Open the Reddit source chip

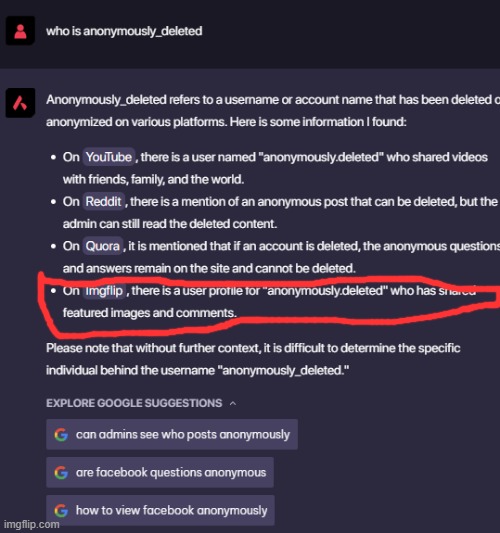tap(103, 202)
